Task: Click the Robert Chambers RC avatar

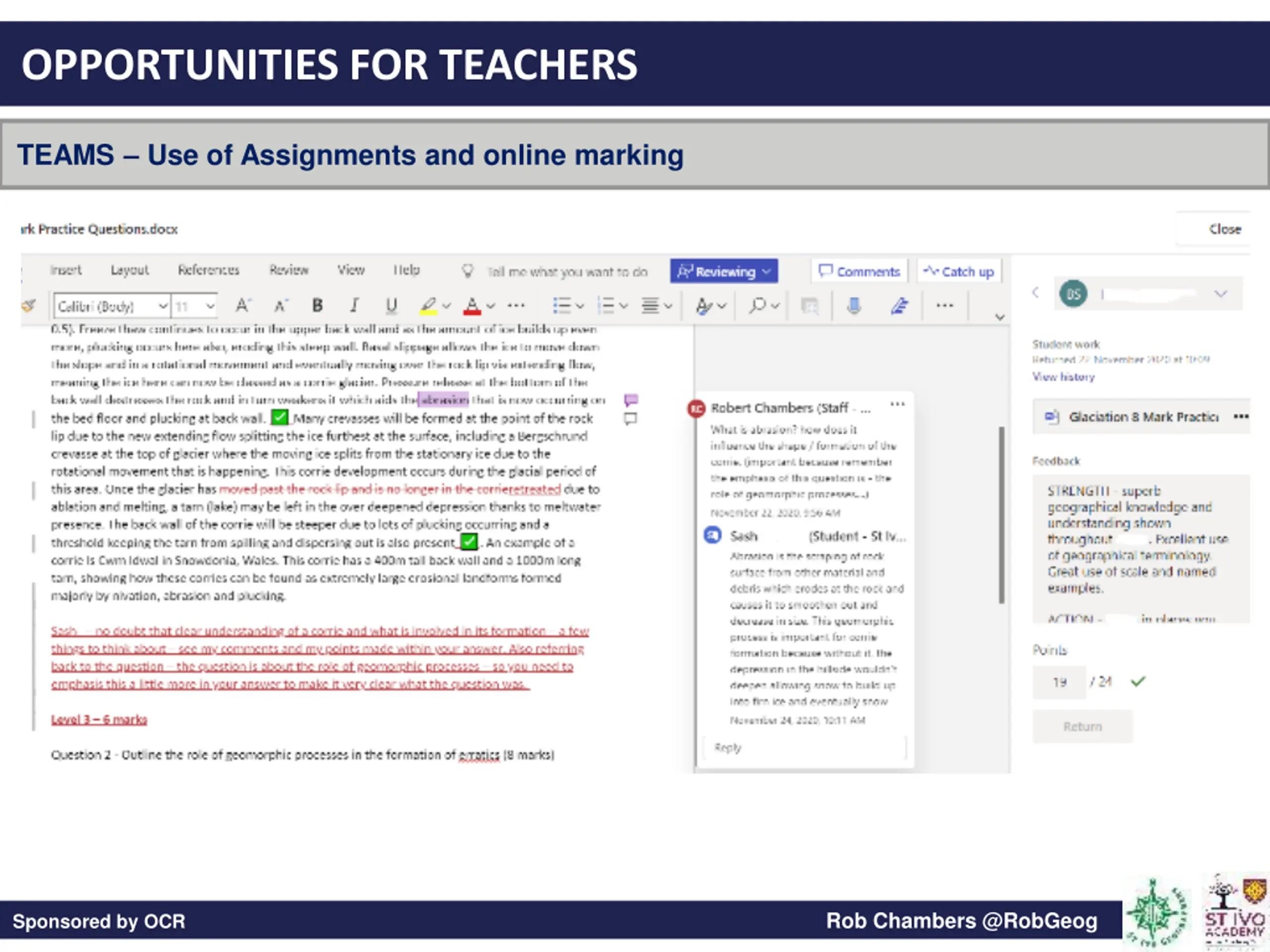Action: click(697, 409)
